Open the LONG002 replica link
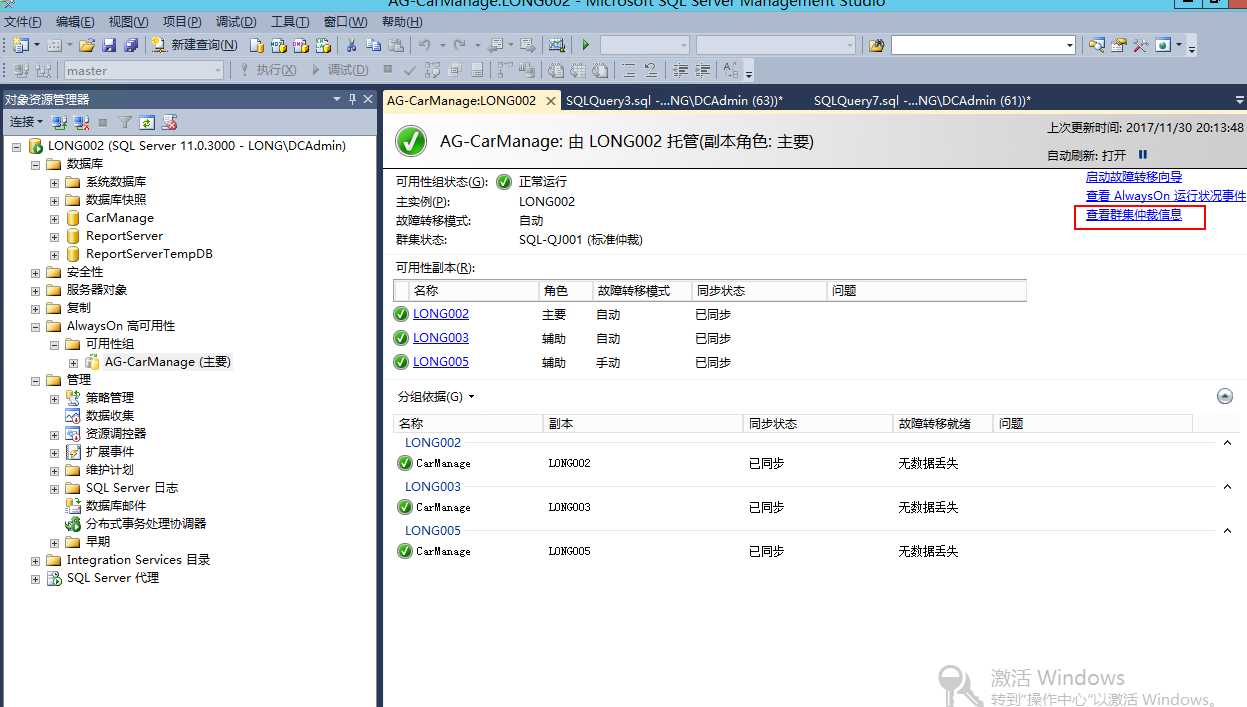 (441, 314)
